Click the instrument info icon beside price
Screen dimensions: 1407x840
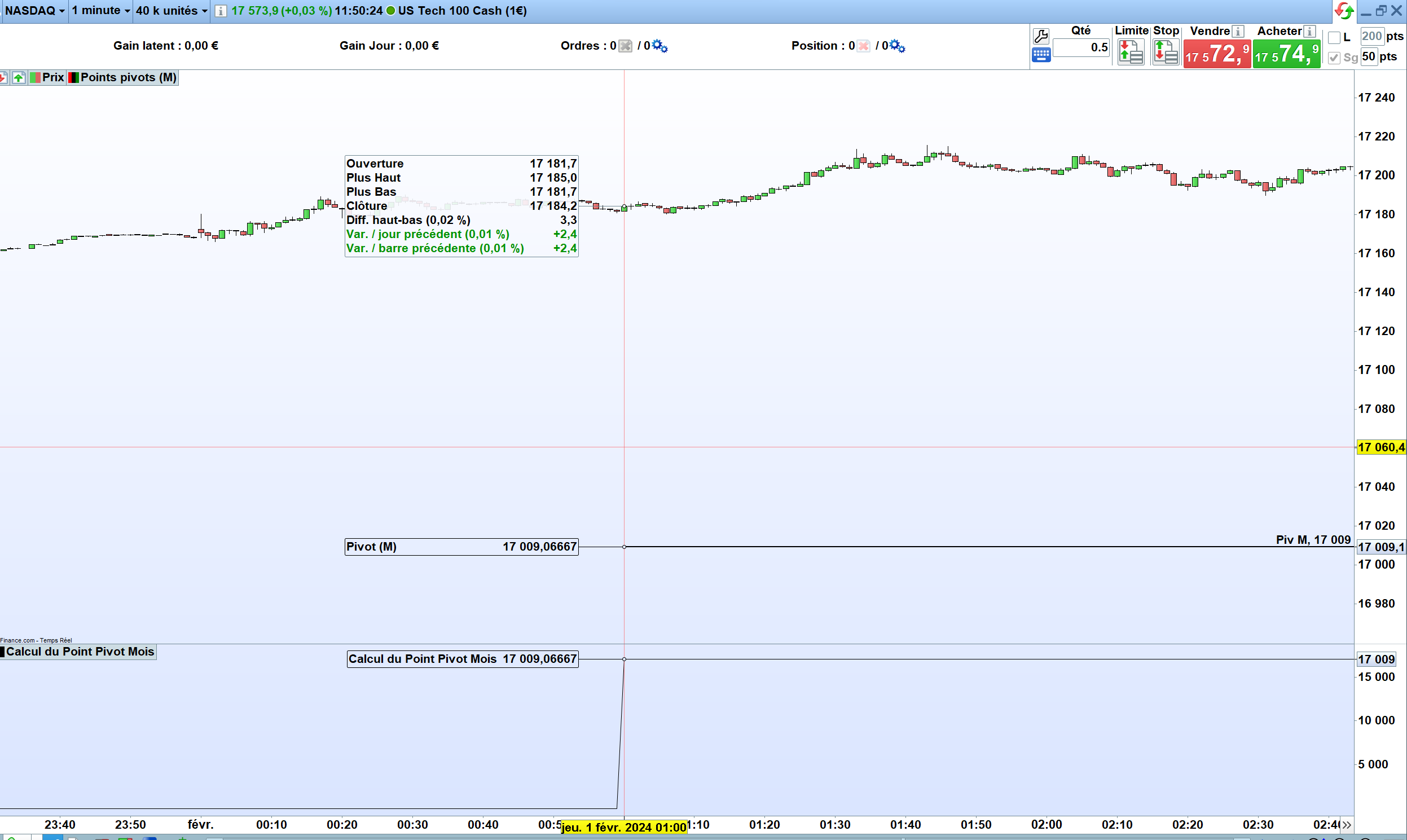point(221,11)
